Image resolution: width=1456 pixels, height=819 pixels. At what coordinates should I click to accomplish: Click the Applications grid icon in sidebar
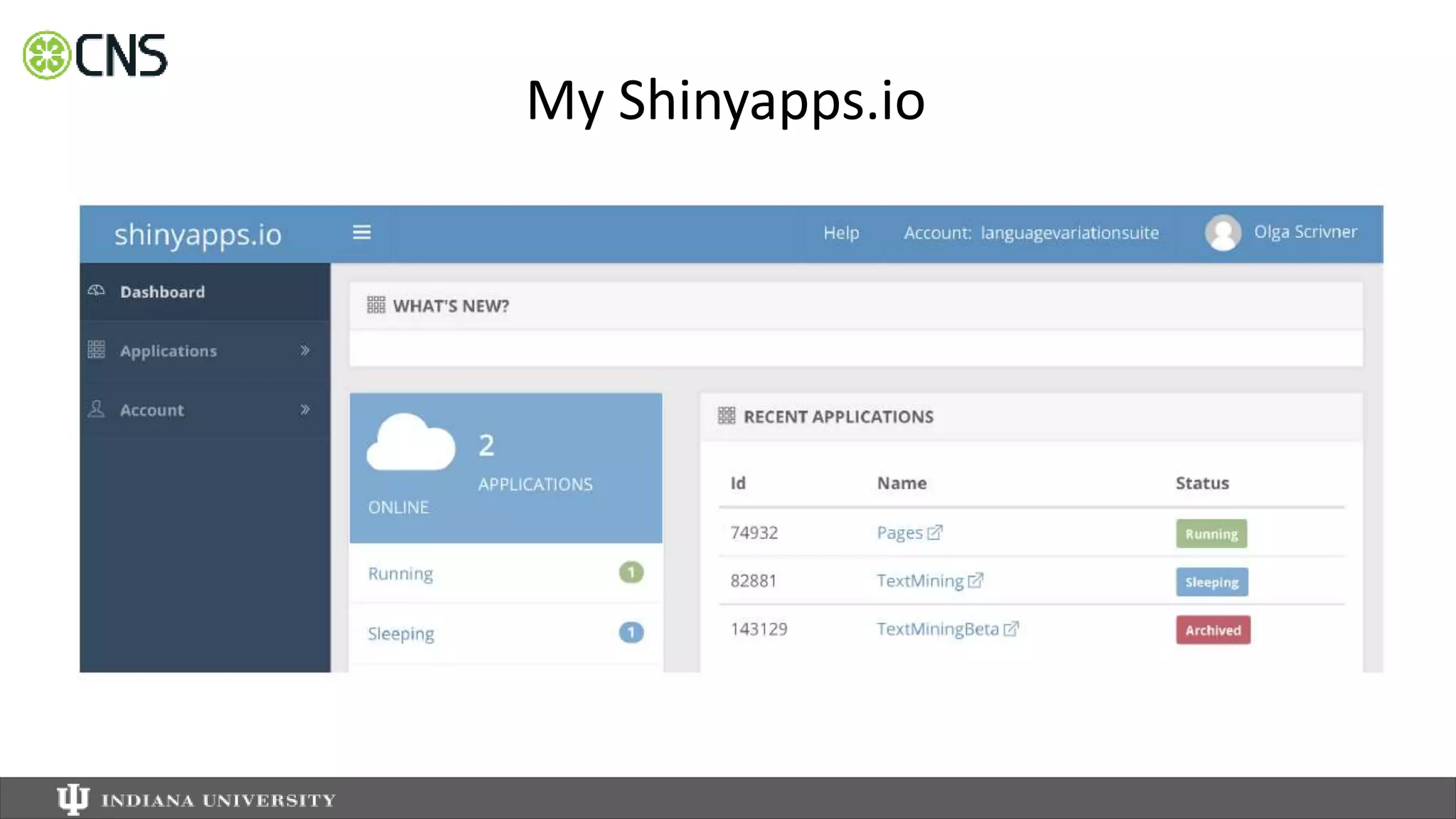coord(96,350)
